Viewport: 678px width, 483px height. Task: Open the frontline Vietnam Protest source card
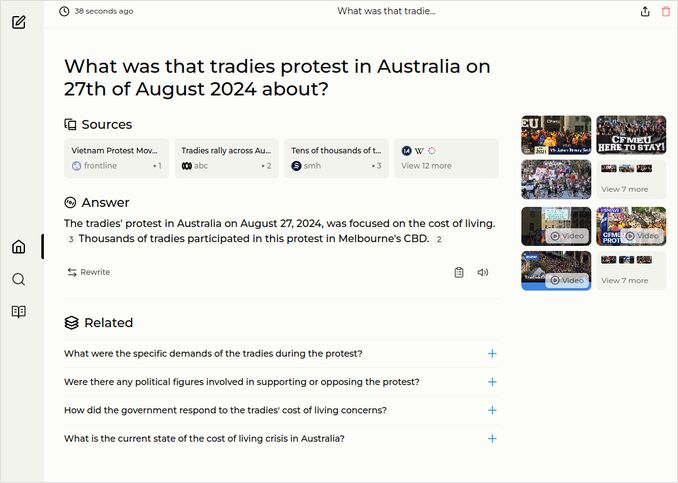117,158
